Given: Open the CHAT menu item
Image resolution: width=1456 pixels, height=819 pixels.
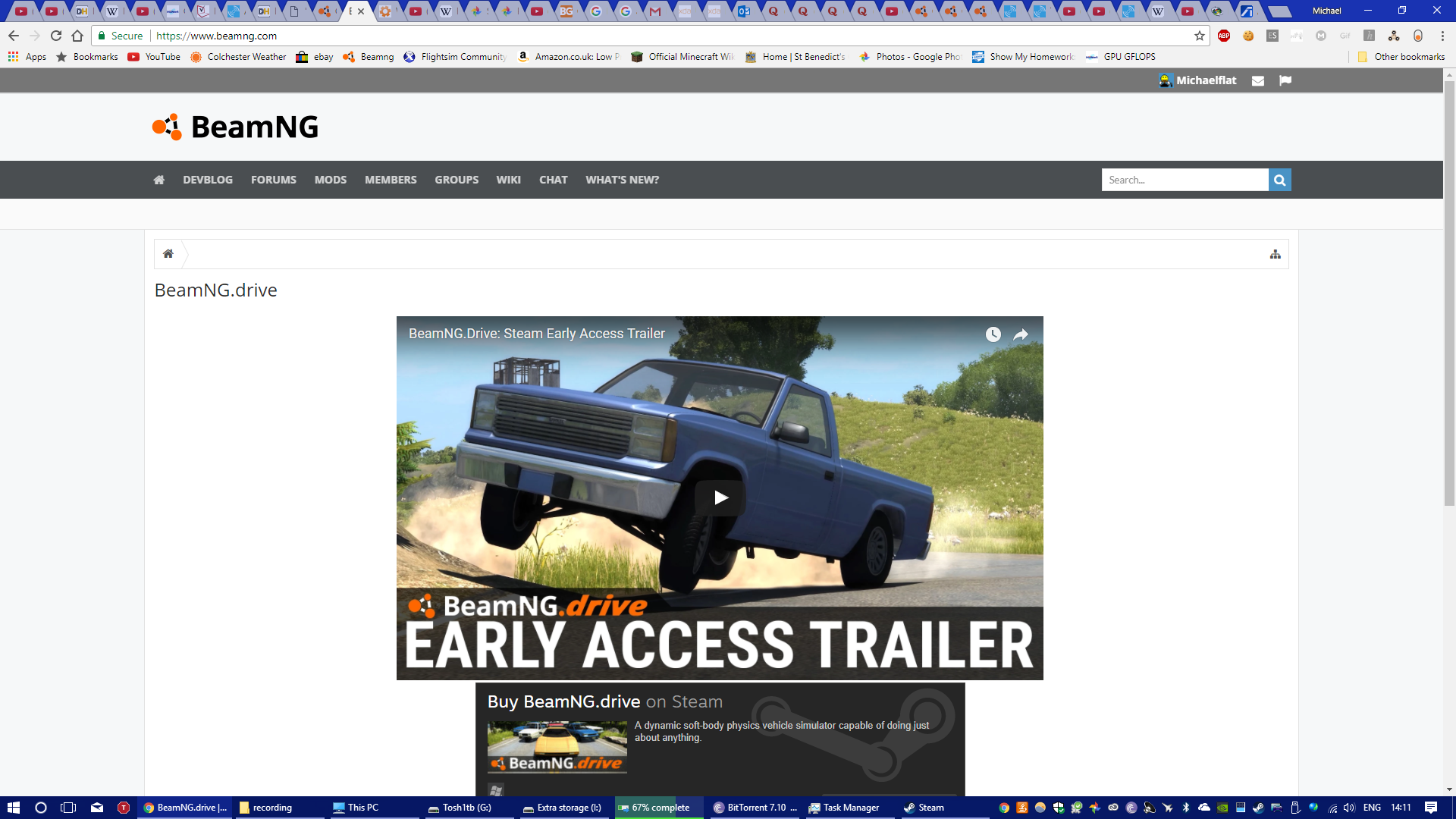Looking at the screenshot, I should point(554,180).
